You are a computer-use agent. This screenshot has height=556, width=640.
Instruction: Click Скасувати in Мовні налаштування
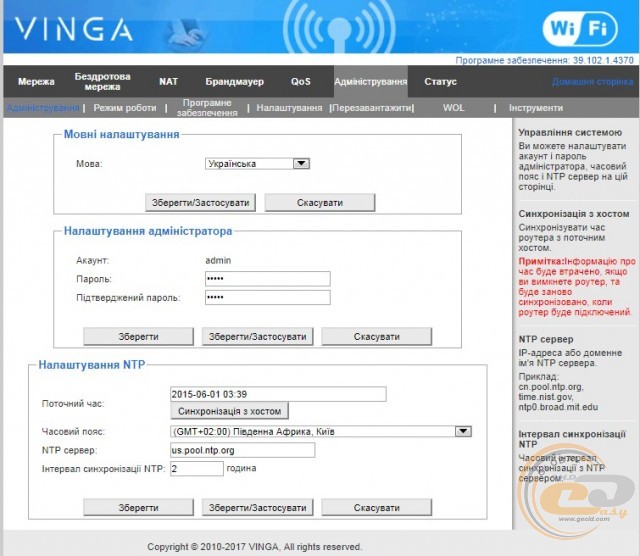[320, 203]
